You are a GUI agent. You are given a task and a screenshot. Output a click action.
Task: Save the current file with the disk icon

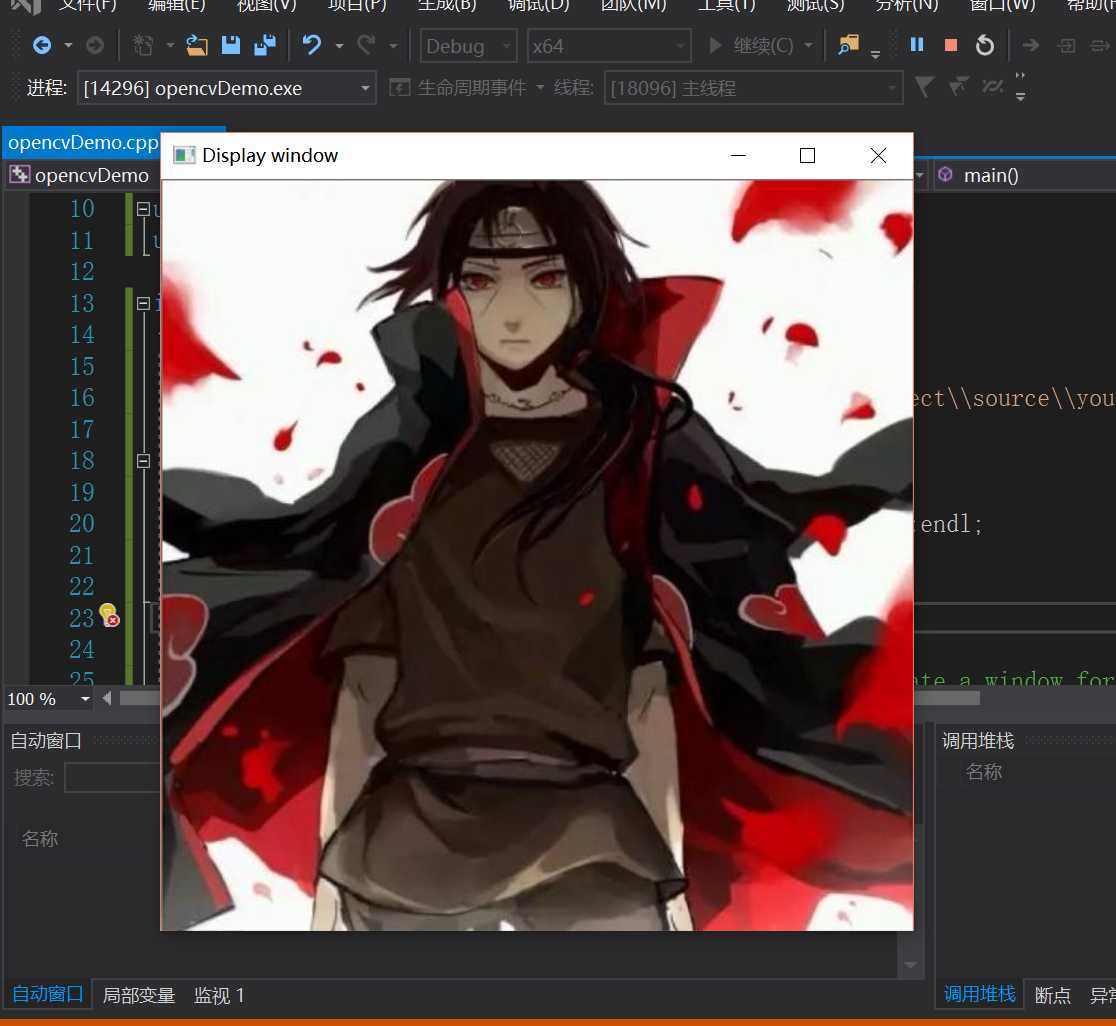click(x=231, y=46)
